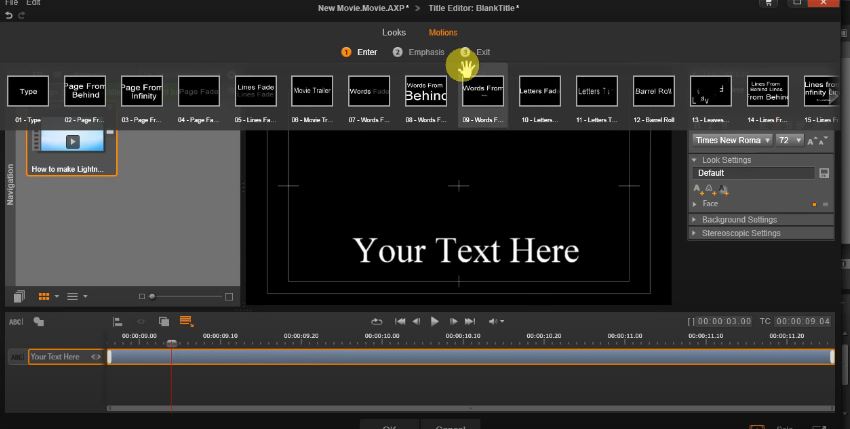The image size is (850, 429).
Task: Switch to the Looks tab
Action: point(394,33)
